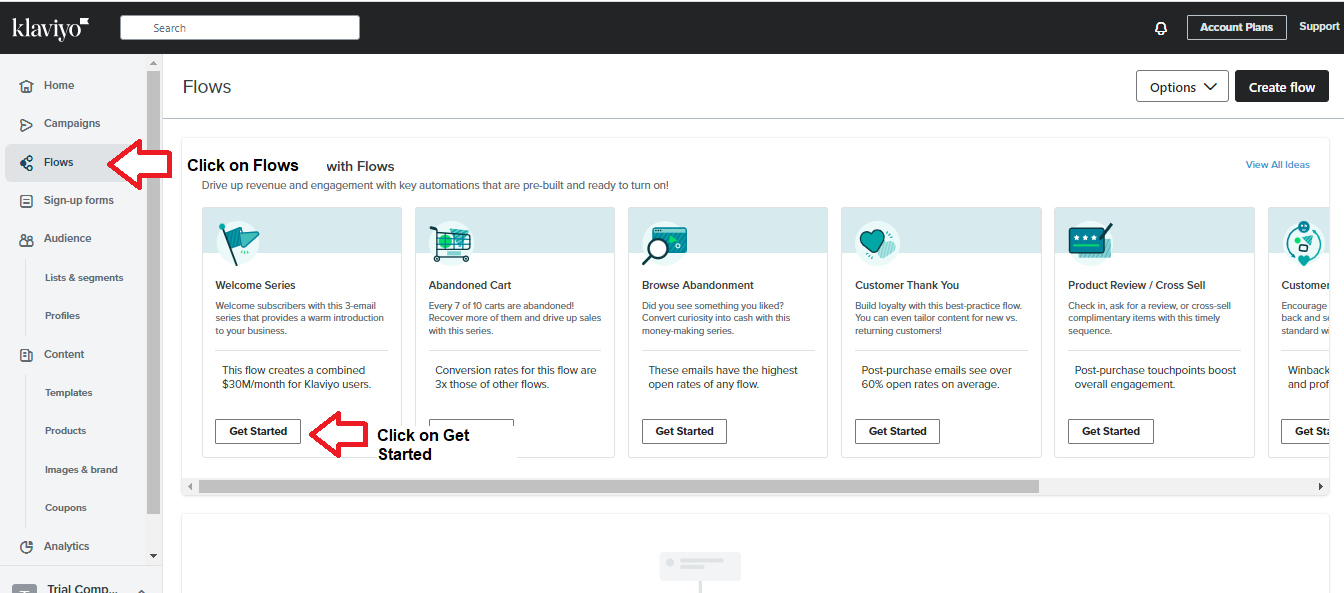Image resolution: width=1344 pixels, height=593 pixels.
Task: Click the Customer Thank You card title
Action: pyautogui.click(x=907, y=286)
